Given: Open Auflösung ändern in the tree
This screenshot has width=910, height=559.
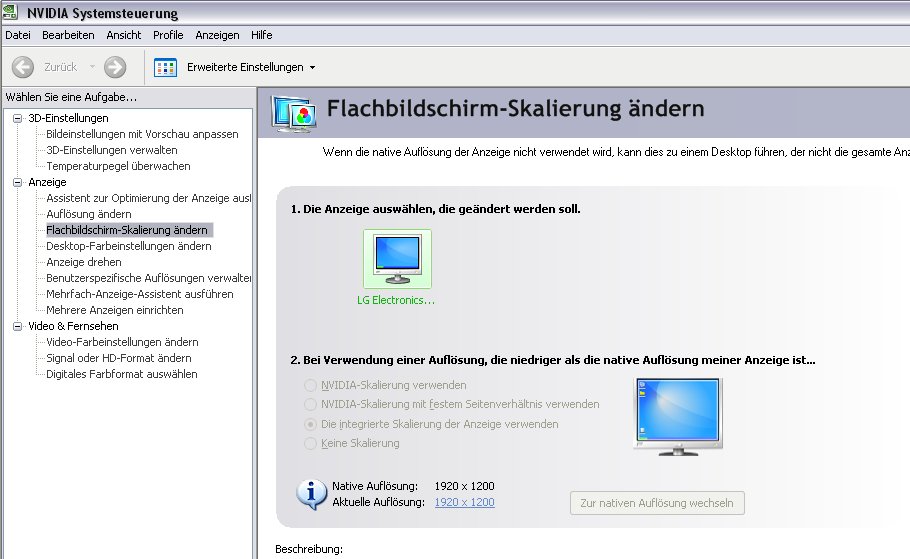Looking at the screenshot, I should pyautogui.click(x=89, y=214).
